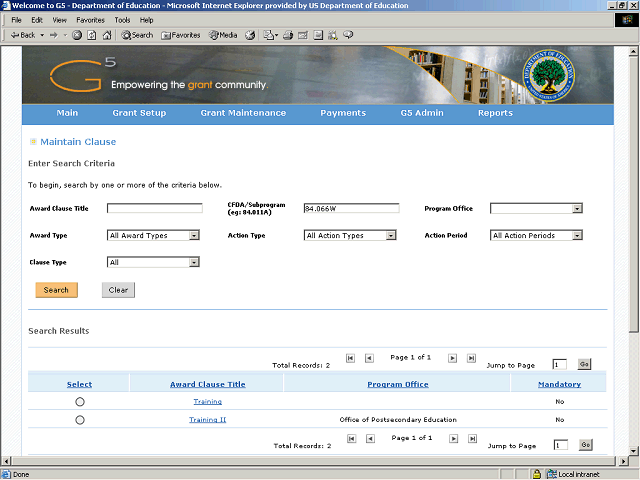Open the Training clause link
This screenshot has width=640, height=480.
coord(208,402)
